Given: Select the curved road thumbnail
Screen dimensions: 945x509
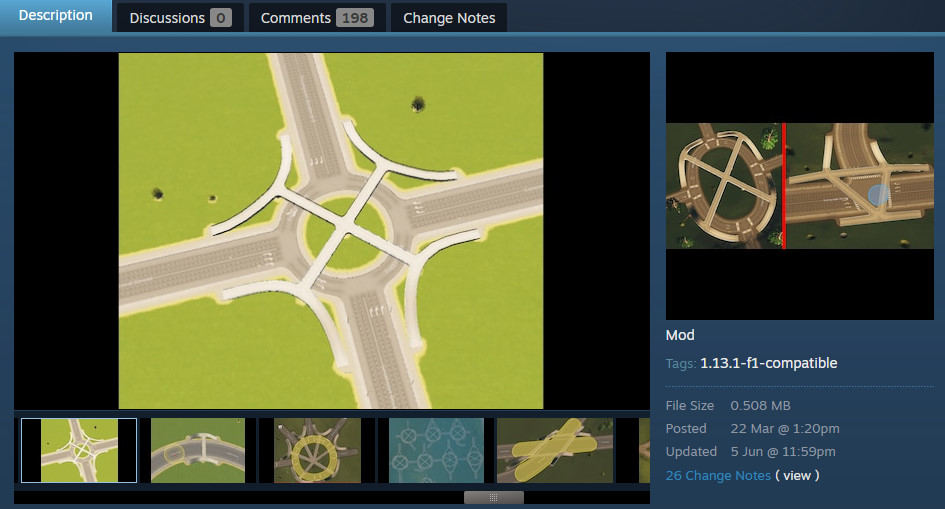Looking at the screenshot, I should [198, 451].
